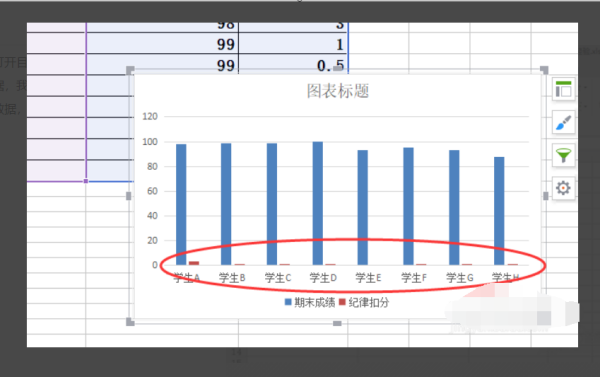The height and width of the screenshot is (377, 600).
Task: Click the y-axis value 40
Action: (152, 216)
